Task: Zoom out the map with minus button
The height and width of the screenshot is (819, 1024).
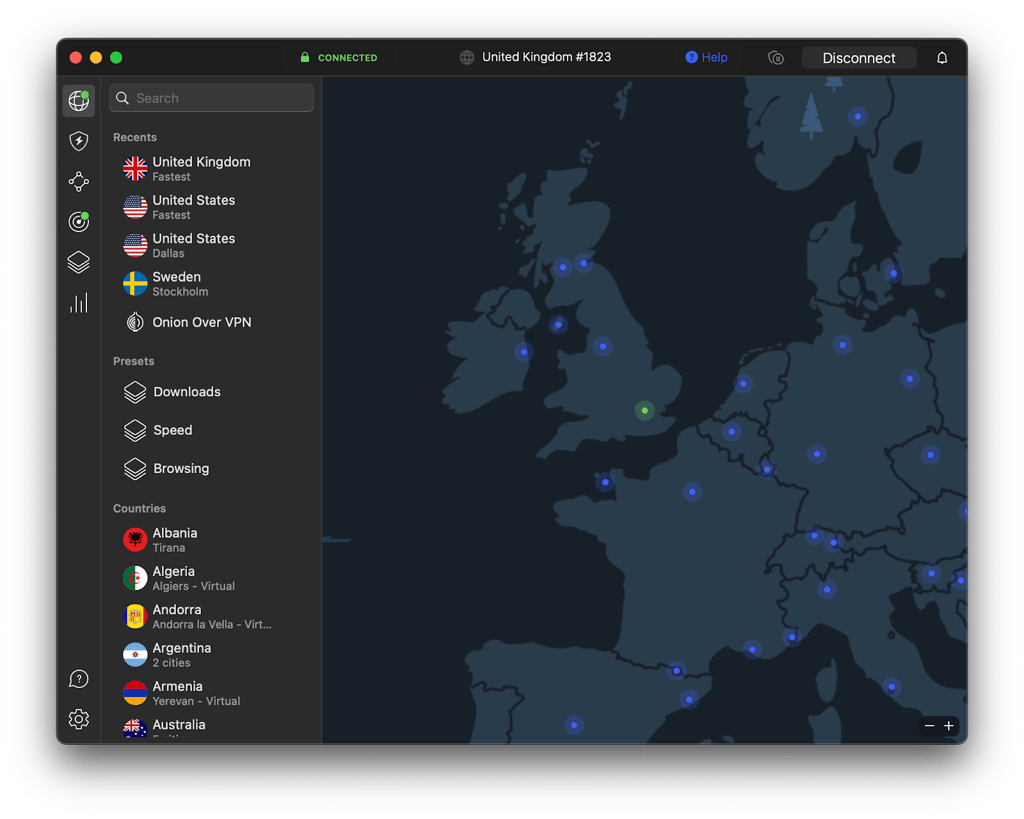Action: click(929, 726)
